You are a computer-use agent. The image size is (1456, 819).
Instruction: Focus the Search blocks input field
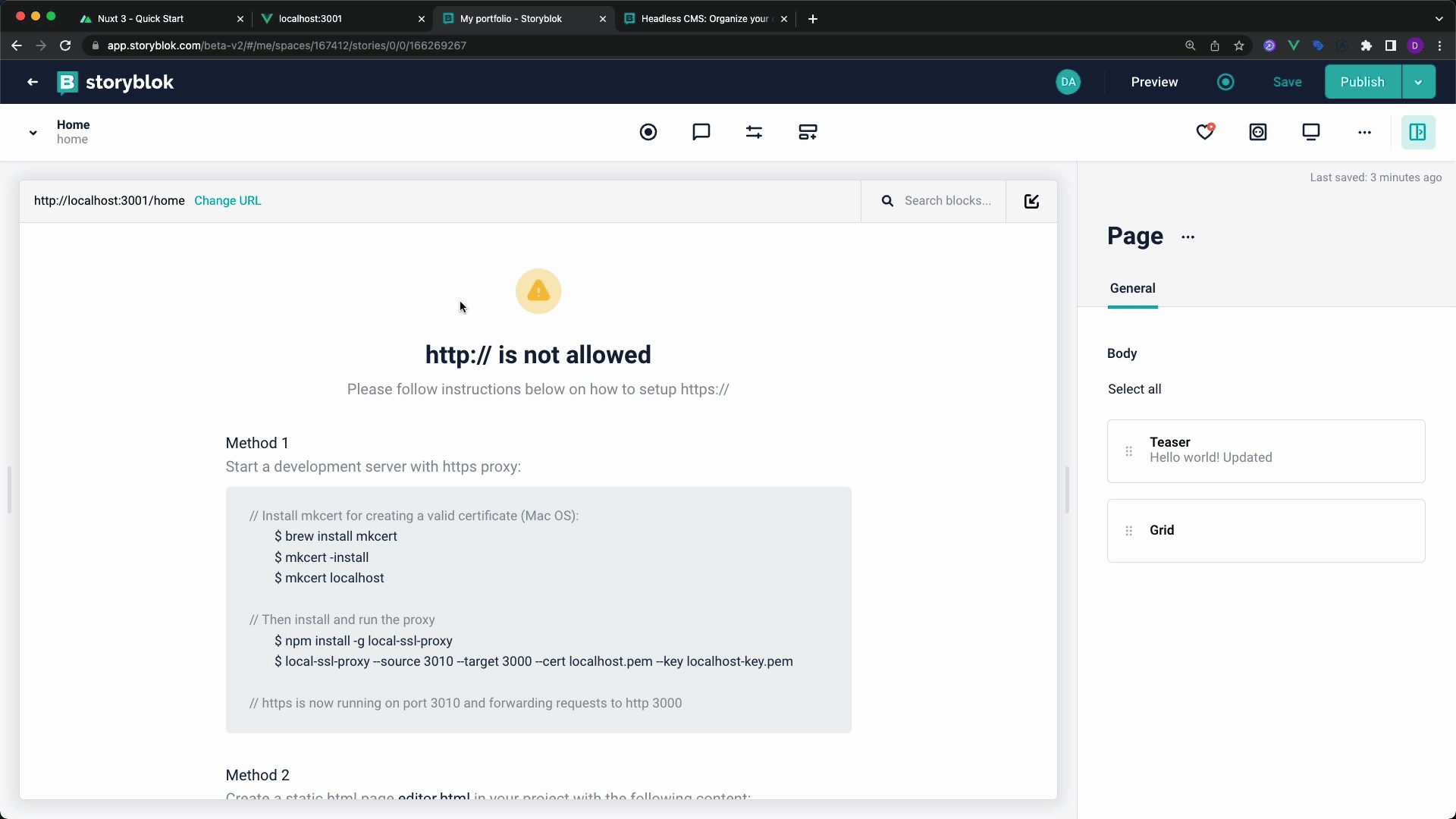947,201
